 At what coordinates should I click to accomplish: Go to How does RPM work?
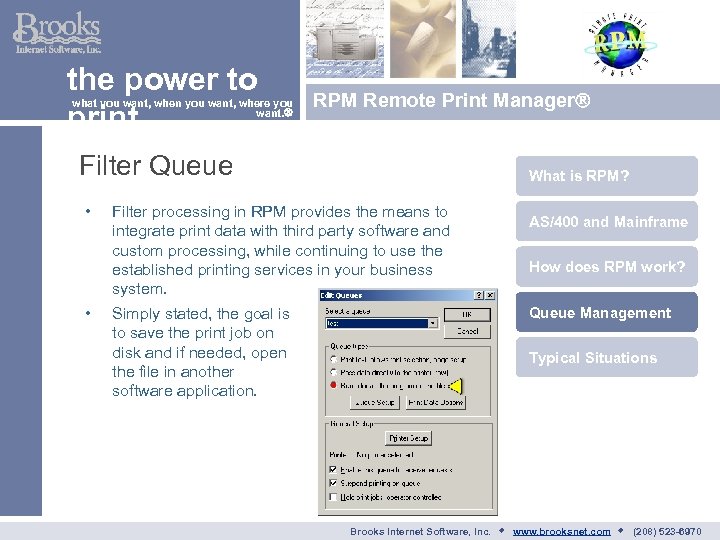tap(607, 266)
